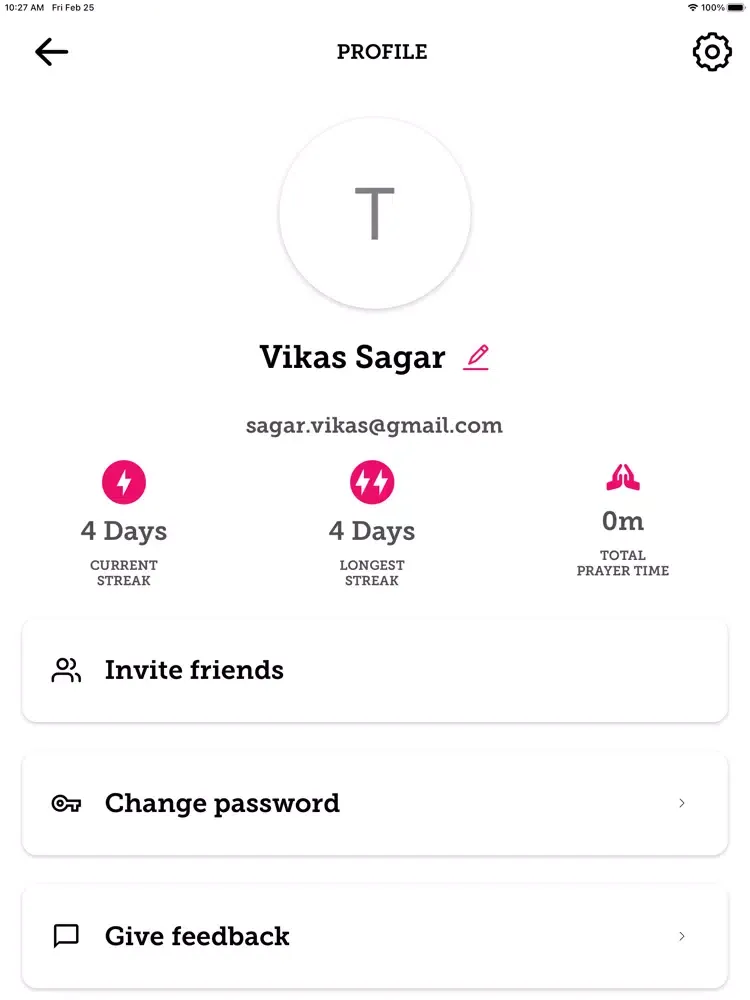Tap the profile avatar circle with letter T

(x=375, y=214)
